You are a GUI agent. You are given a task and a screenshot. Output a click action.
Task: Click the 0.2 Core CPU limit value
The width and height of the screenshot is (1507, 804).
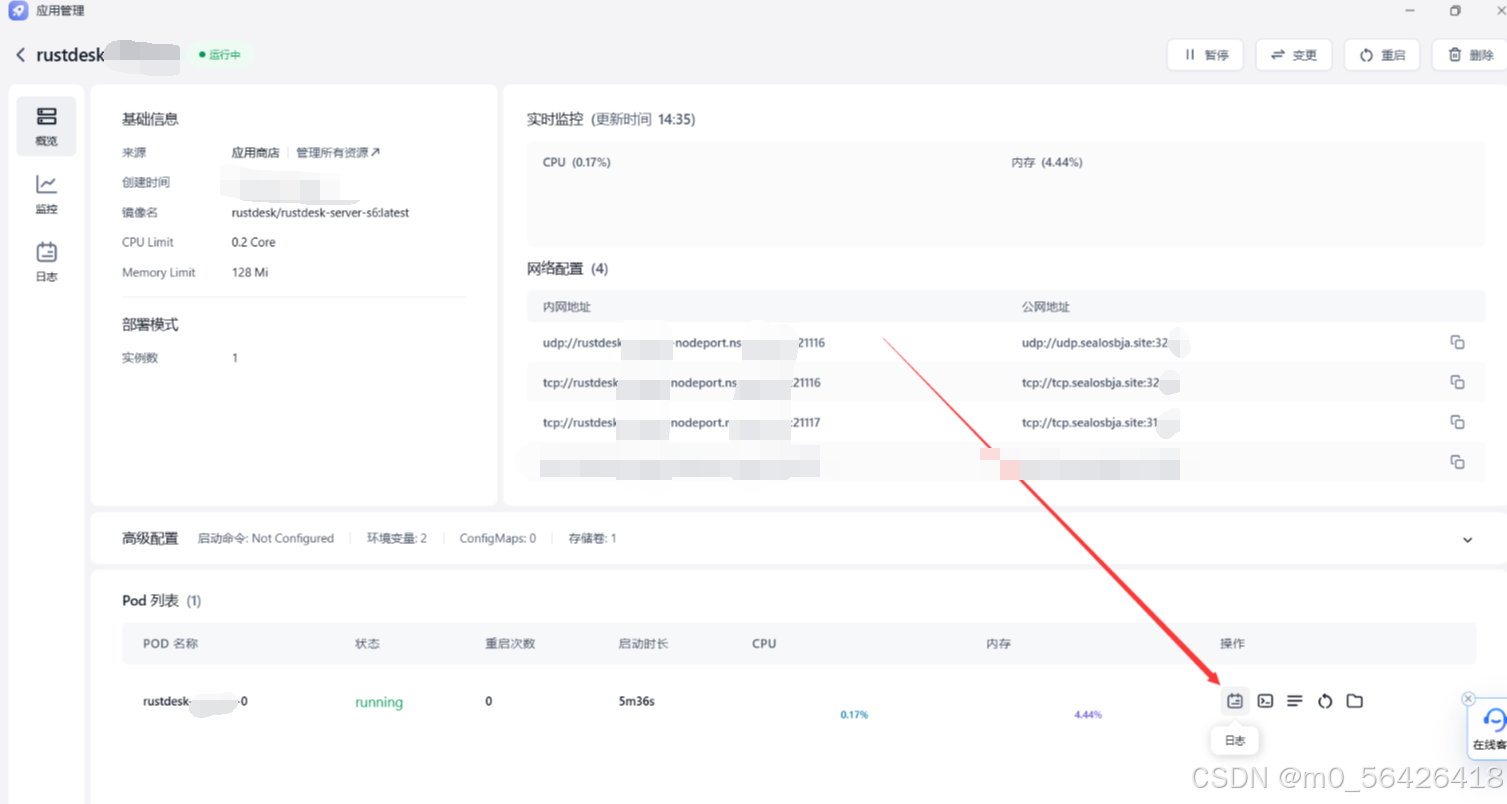pos(253,242)
